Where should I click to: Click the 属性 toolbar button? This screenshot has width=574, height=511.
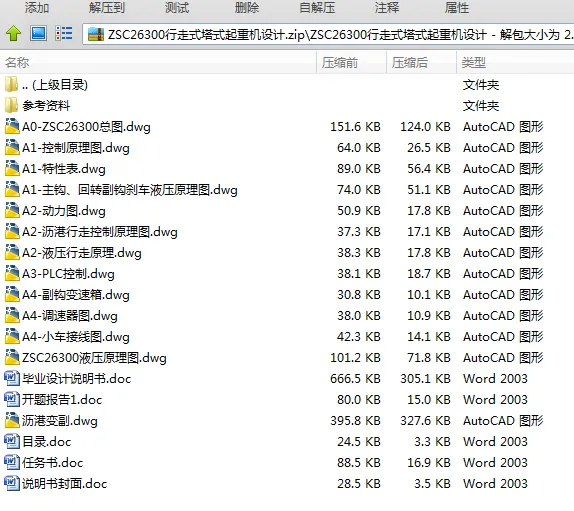pos(457,7)
